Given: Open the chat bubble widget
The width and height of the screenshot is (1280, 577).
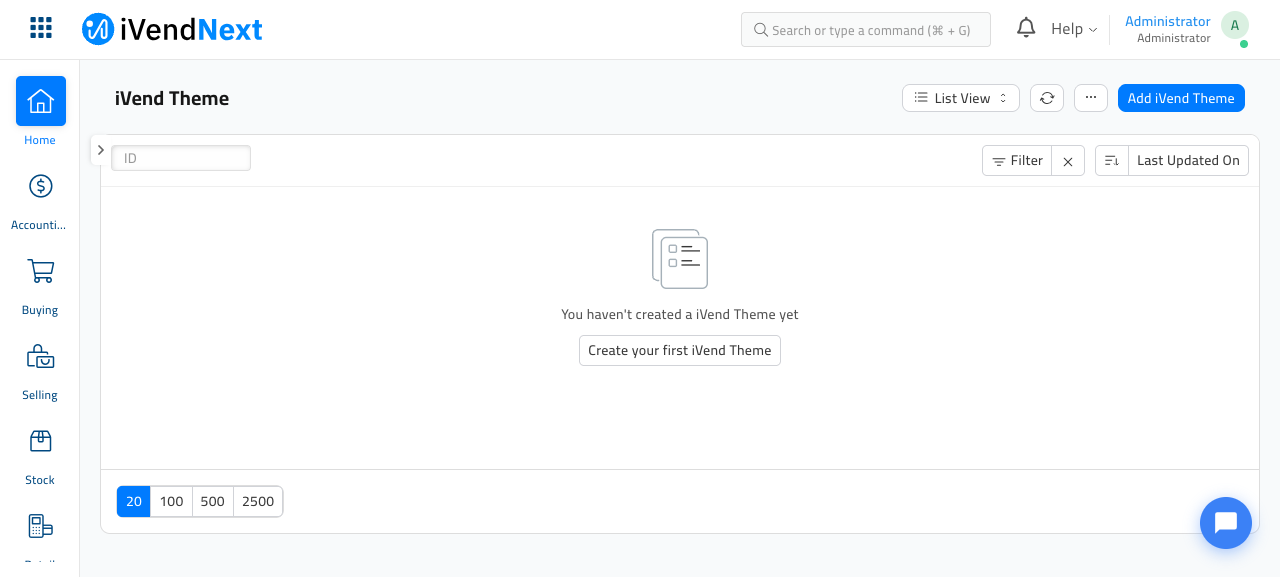Looking at the screenshot, I should pyautogui.click(x=1226, y=523).
